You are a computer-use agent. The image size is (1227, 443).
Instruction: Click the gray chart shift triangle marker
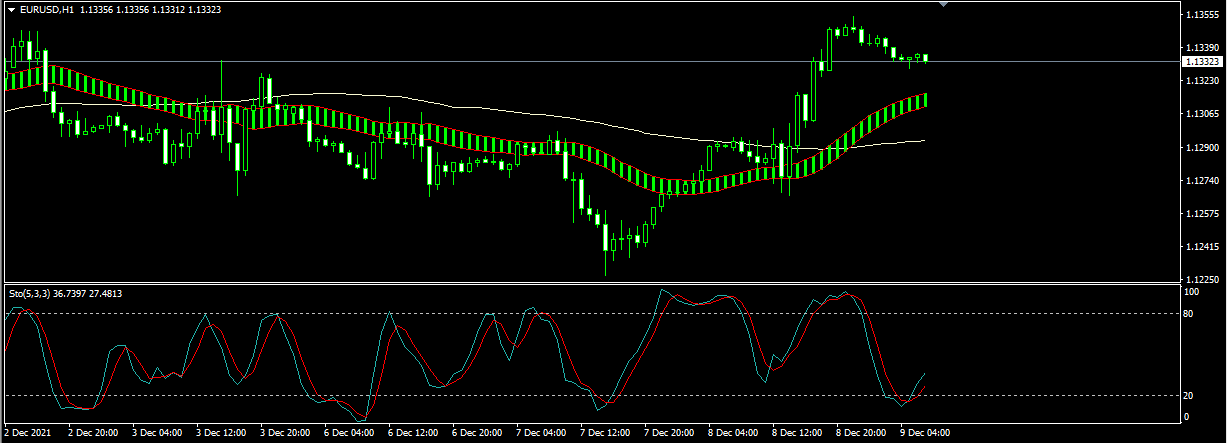click(943, 5)
